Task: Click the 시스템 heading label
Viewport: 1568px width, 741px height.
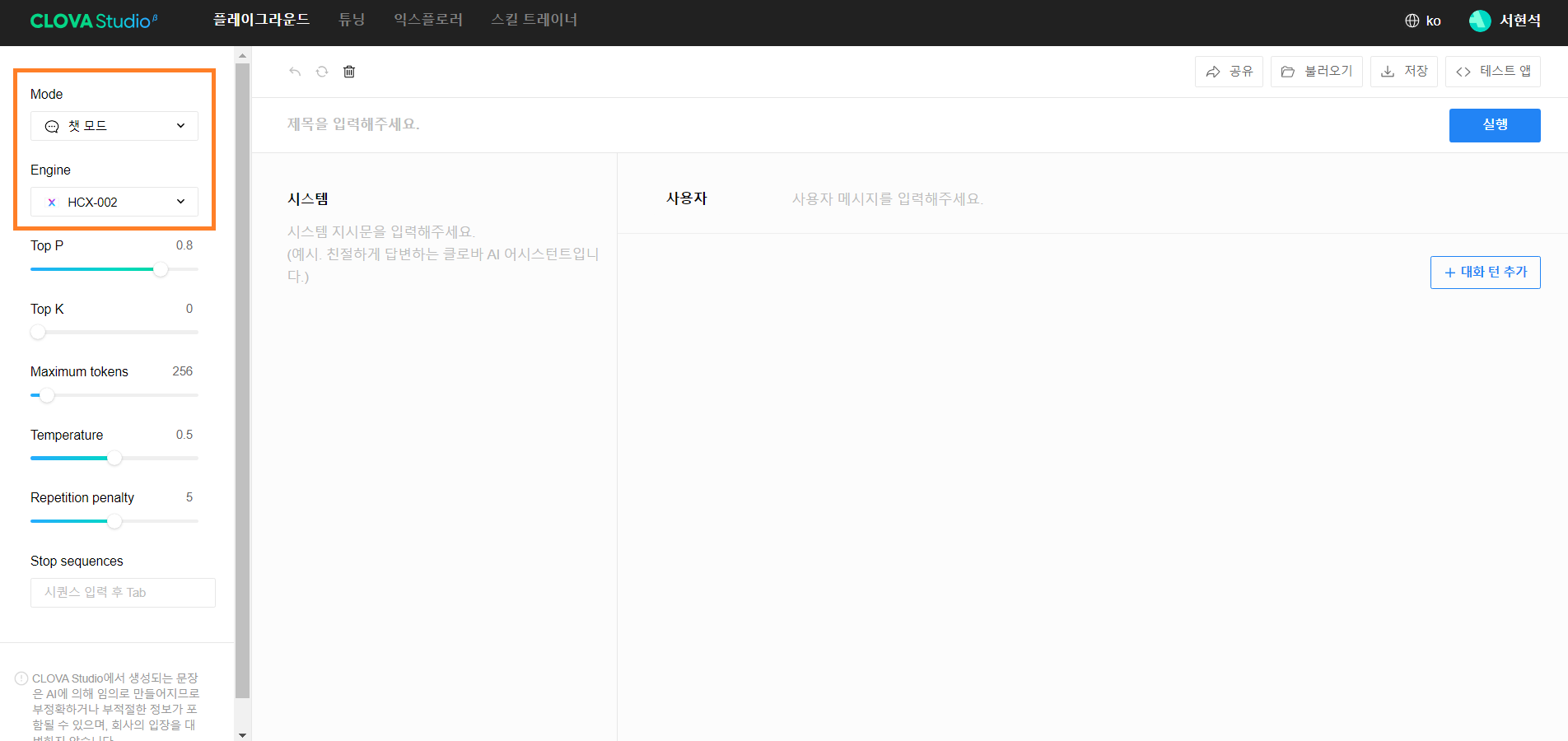Action: [308, 198]
